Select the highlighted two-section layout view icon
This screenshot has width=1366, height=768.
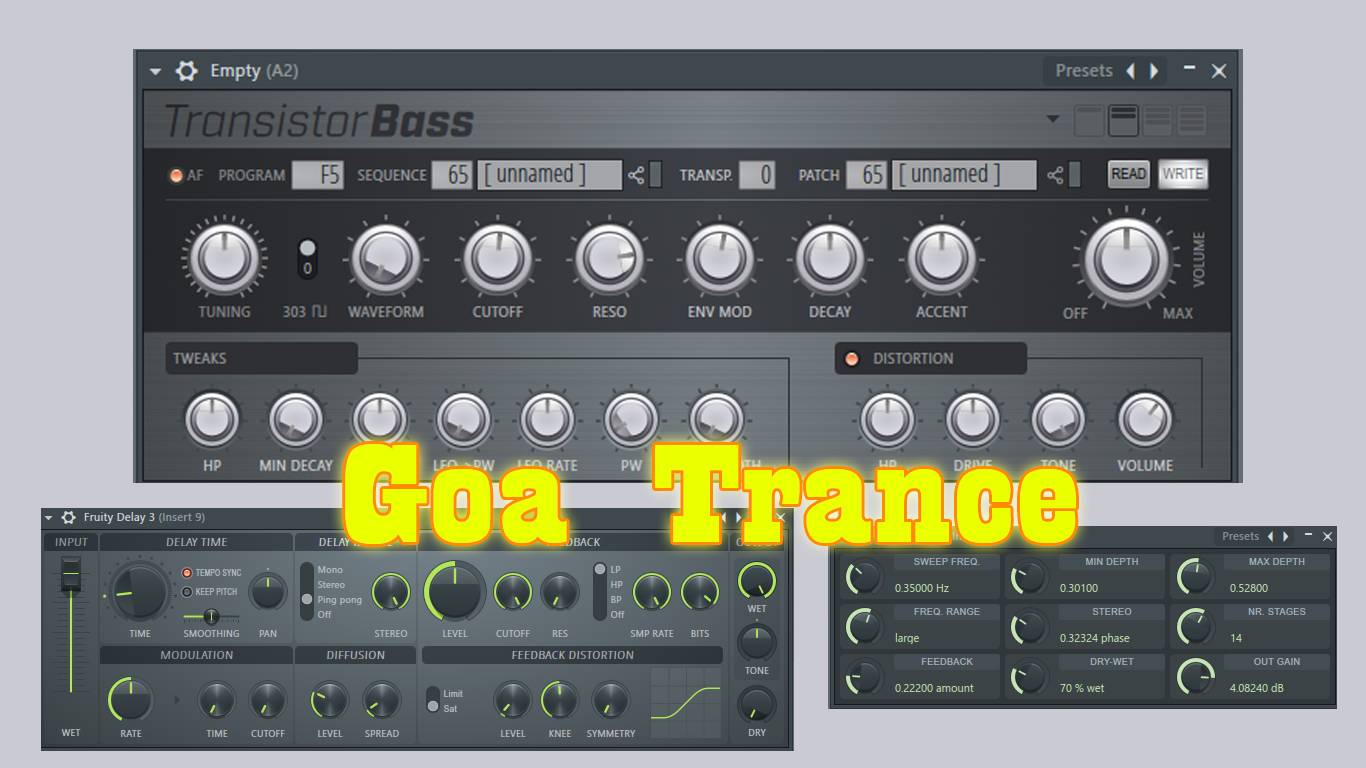[1123, 120]
